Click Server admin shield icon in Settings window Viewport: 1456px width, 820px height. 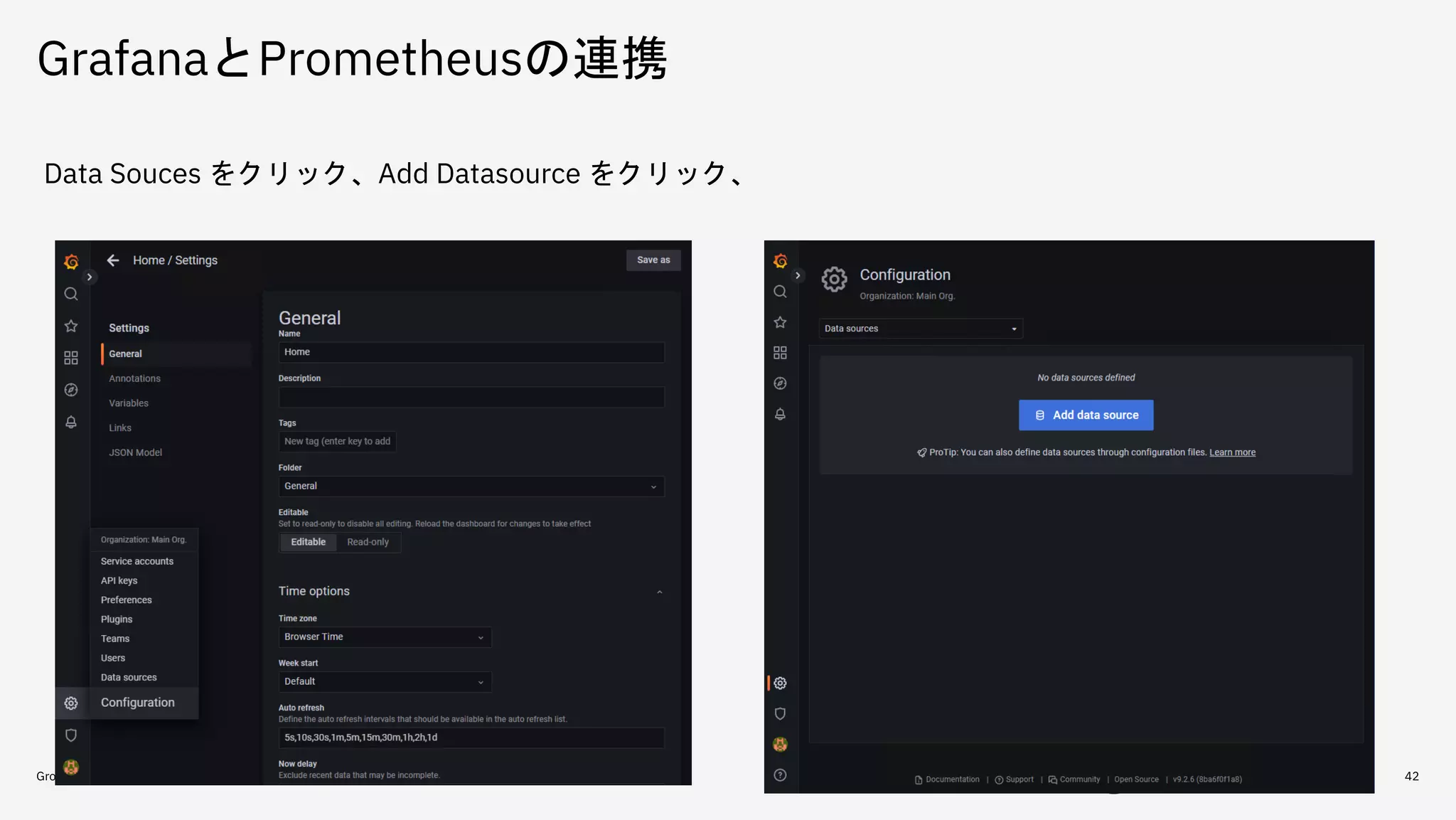tap(71, 735)
